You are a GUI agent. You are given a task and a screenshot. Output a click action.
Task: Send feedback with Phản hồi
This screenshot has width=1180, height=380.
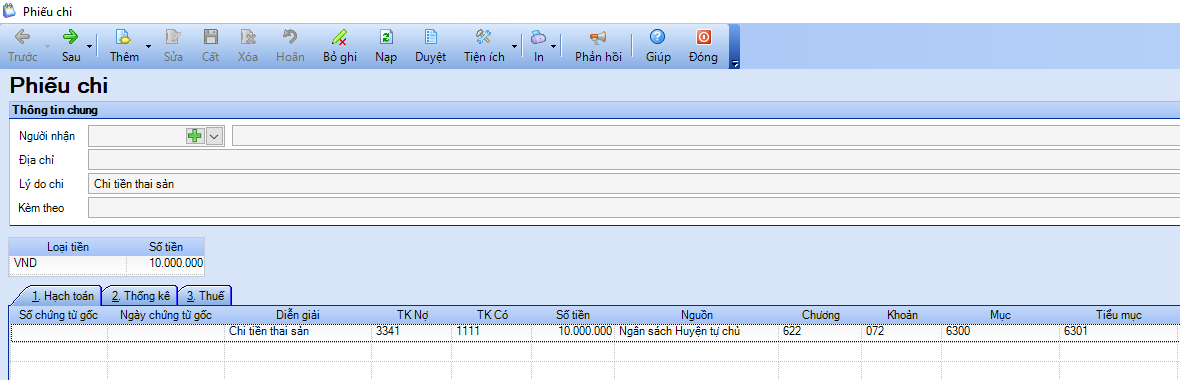tap(598, 46)
